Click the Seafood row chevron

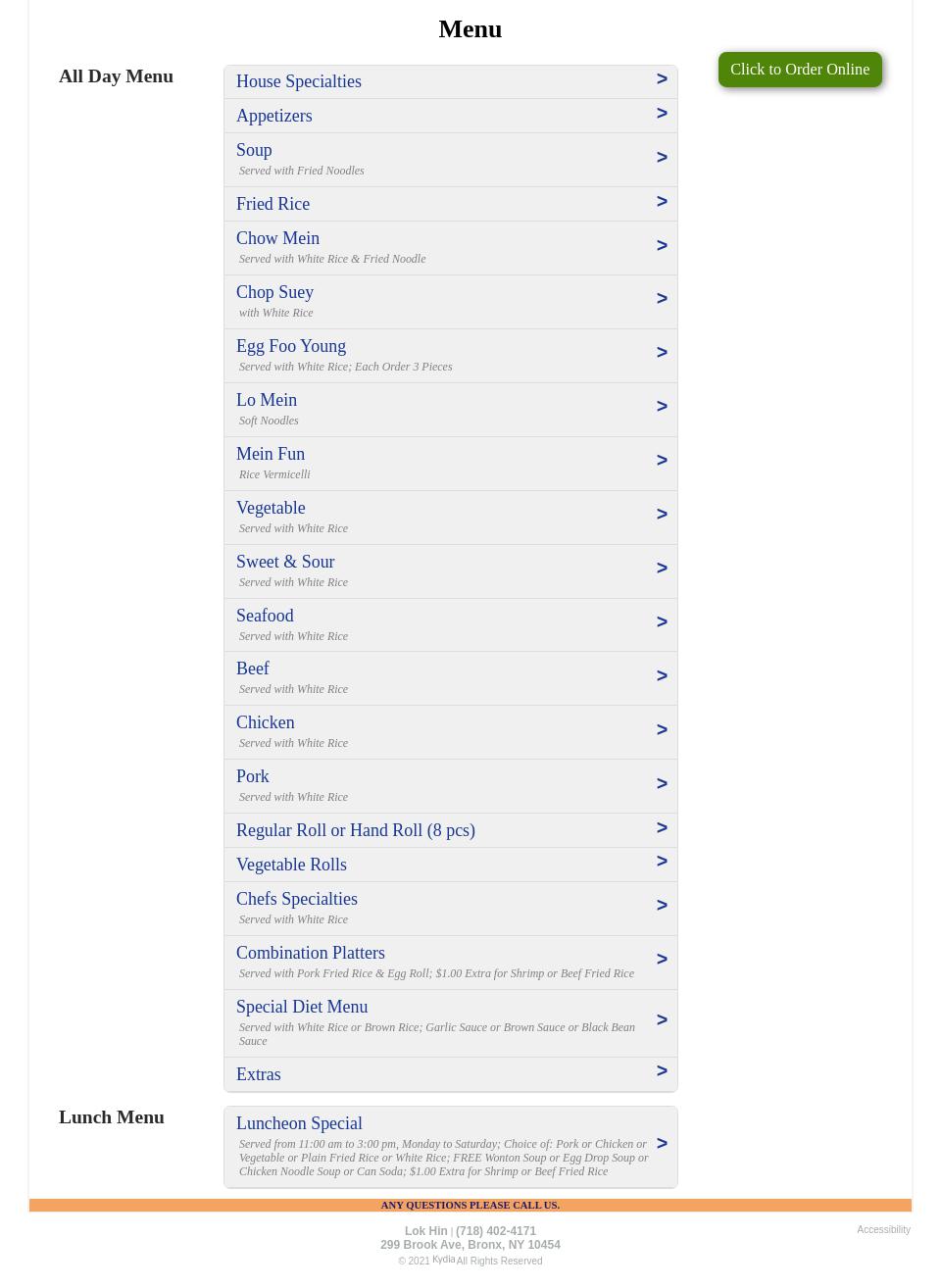662,622
